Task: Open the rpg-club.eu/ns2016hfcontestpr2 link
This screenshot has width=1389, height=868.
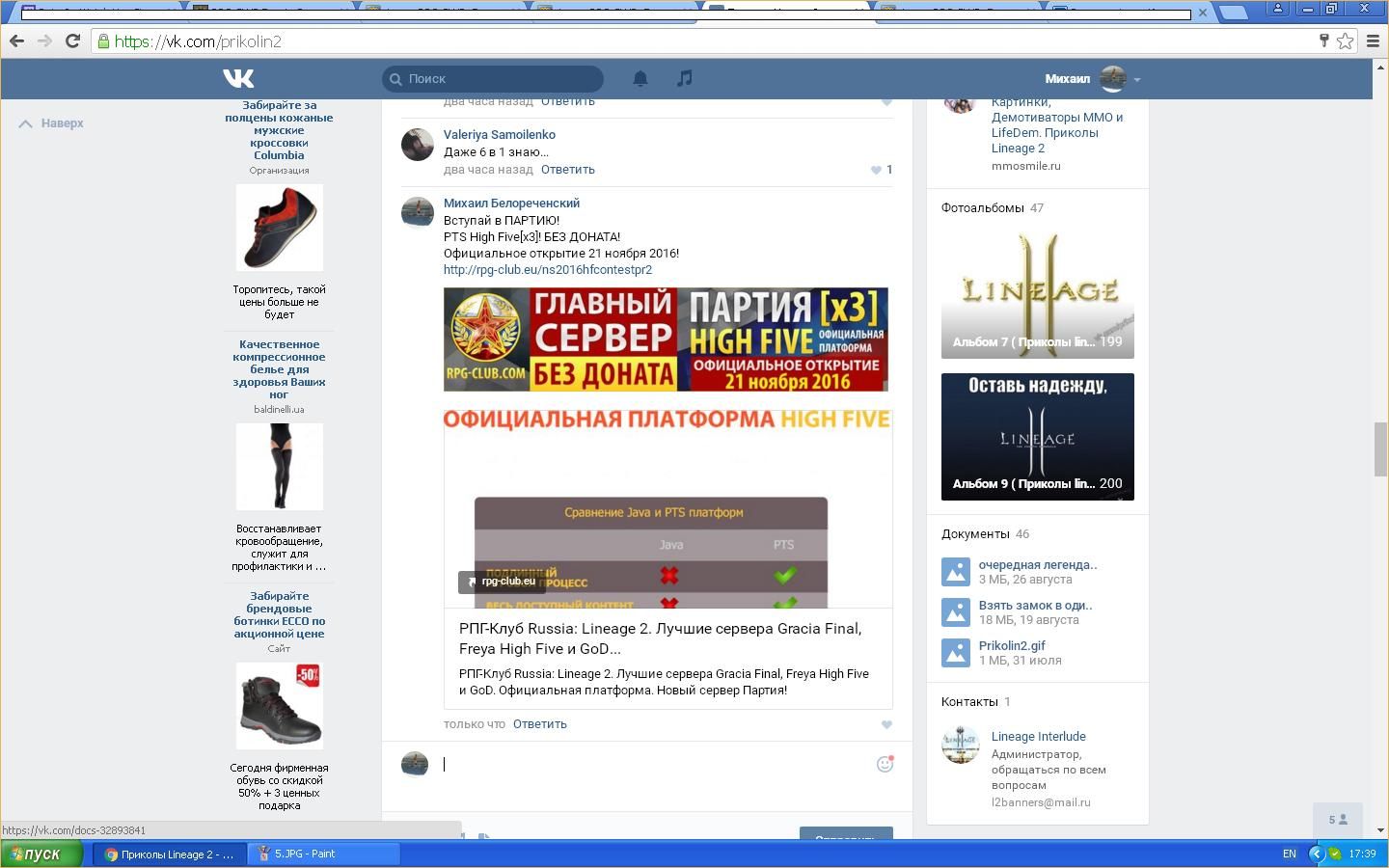Action: pos(548,270)
